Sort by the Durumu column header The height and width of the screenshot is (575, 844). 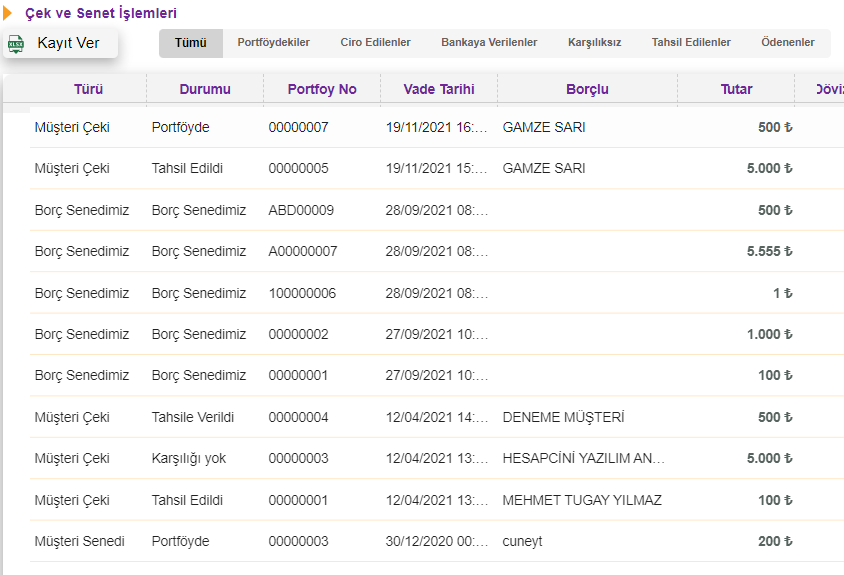[x=205, y=89]
